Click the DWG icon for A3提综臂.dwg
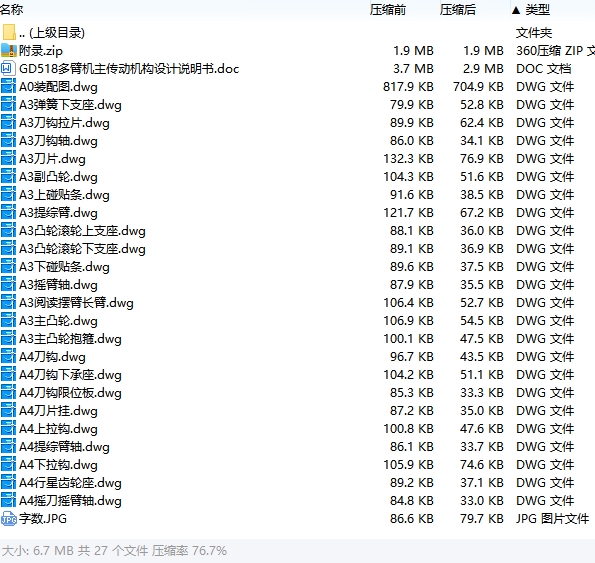 [8, 212]
